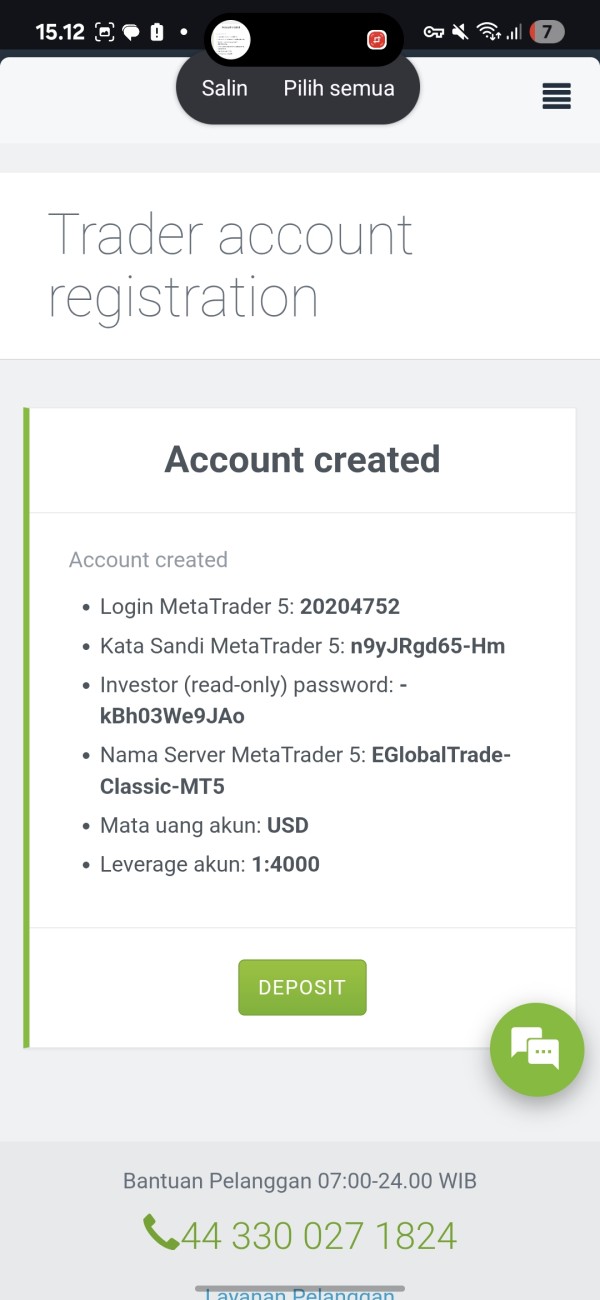
Task: Tap the 1:4000 leverage value
Action: point(285,864)
